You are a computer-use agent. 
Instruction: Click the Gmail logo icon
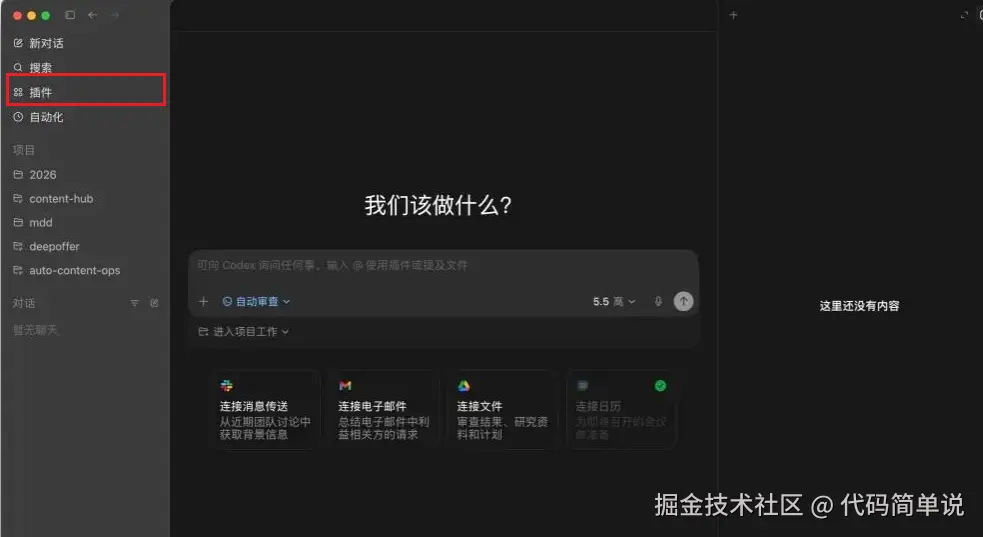click(x=345, y=385)
